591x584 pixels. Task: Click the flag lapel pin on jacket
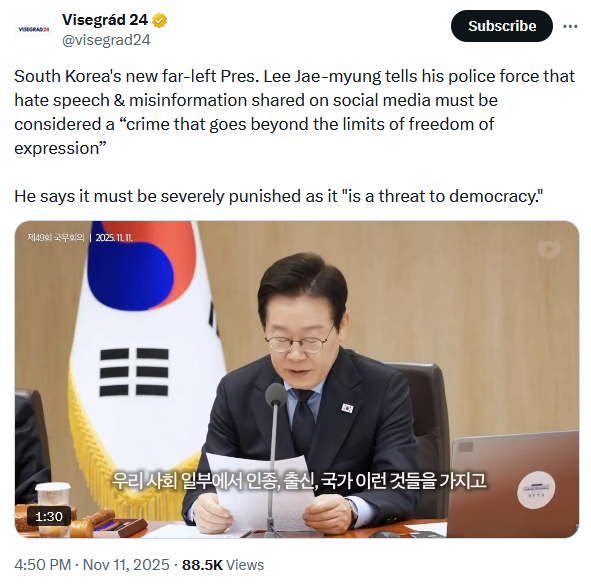348,408
